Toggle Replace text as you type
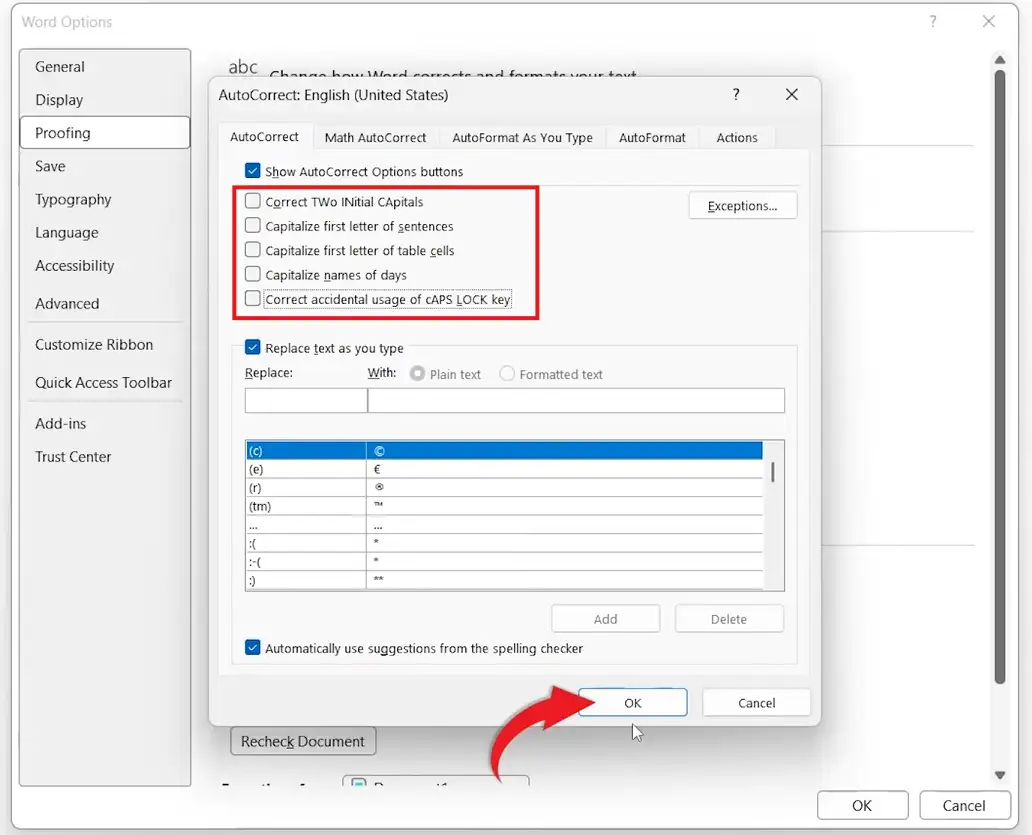This screenshot has height=835, width=1032. coord(253,347)
